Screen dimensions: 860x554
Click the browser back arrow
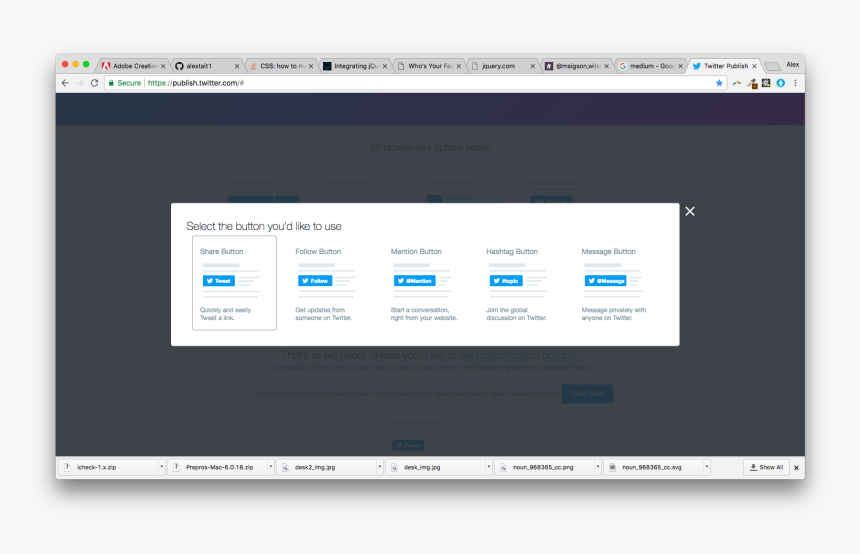click(65, 83)
